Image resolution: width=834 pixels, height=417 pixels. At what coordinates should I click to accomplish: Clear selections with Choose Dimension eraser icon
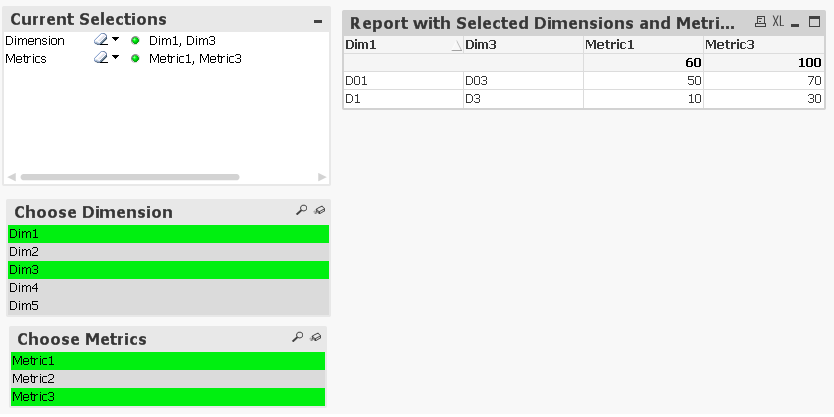click(x=319, y=211)
